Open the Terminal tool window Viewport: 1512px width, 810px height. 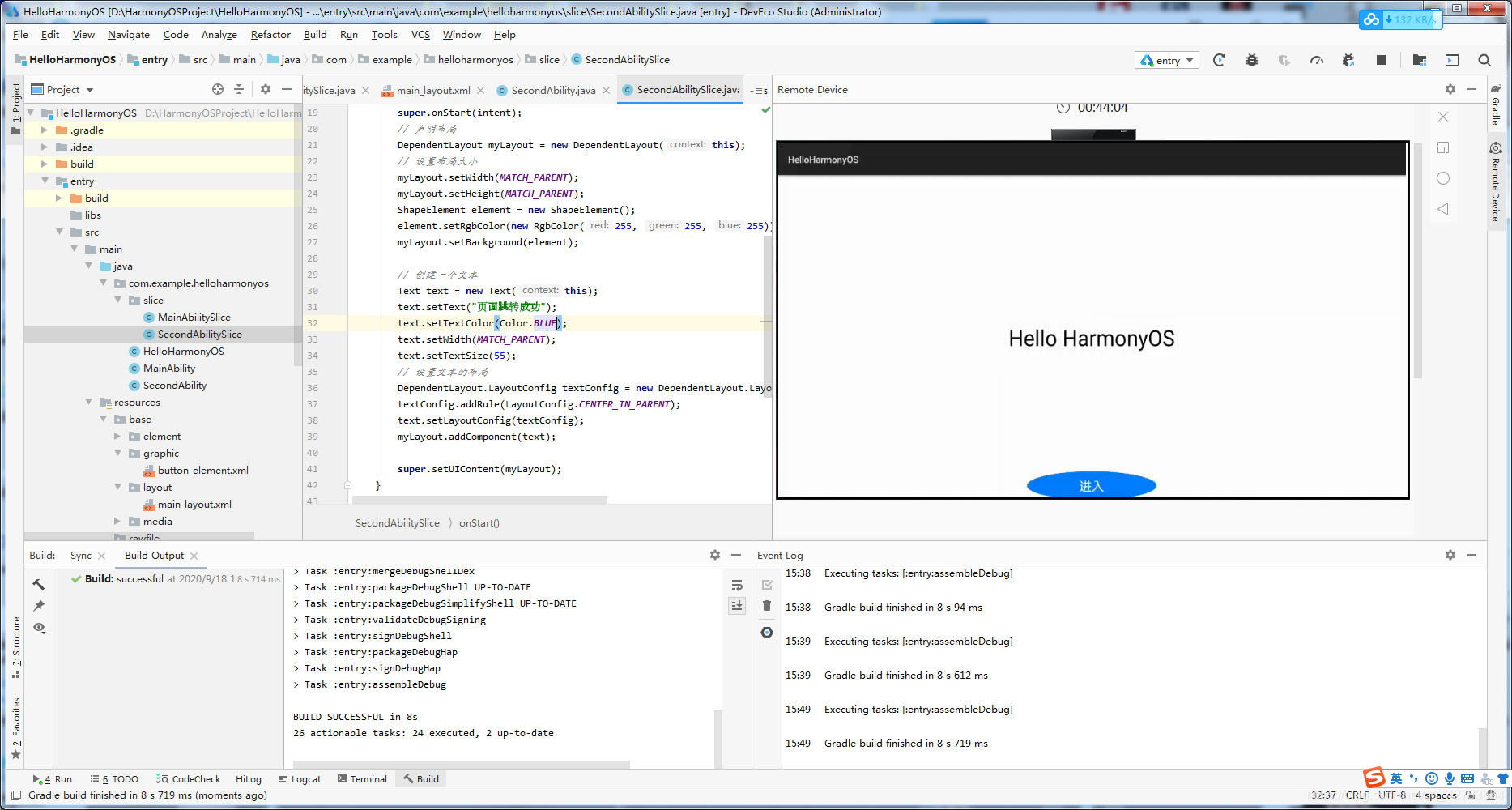point(362,779)
